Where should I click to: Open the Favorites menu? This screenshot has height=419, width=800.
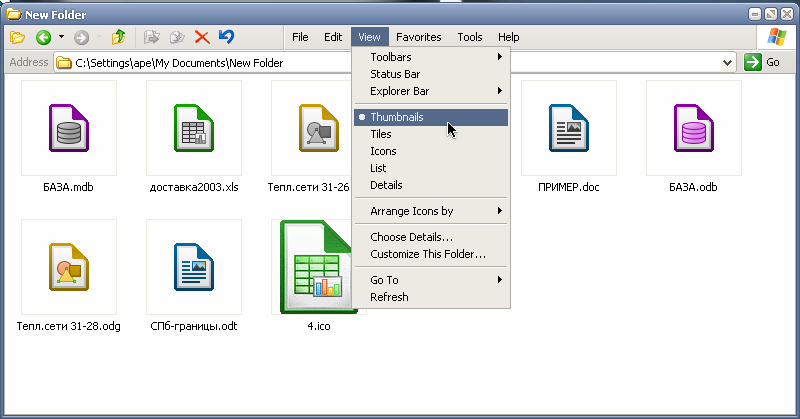(418, 37)
